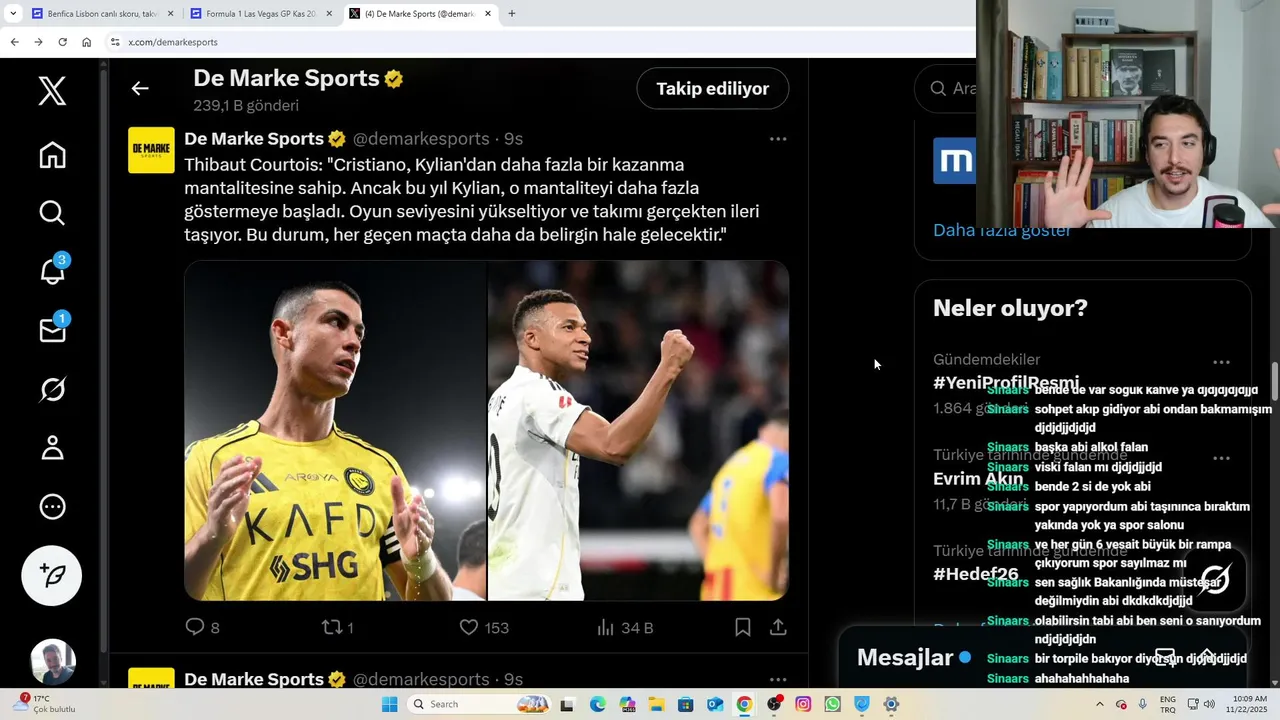The image size is (1280, 720).
Task: Select the De Marke Sports browser tab
Action: (x=420, y=14)
